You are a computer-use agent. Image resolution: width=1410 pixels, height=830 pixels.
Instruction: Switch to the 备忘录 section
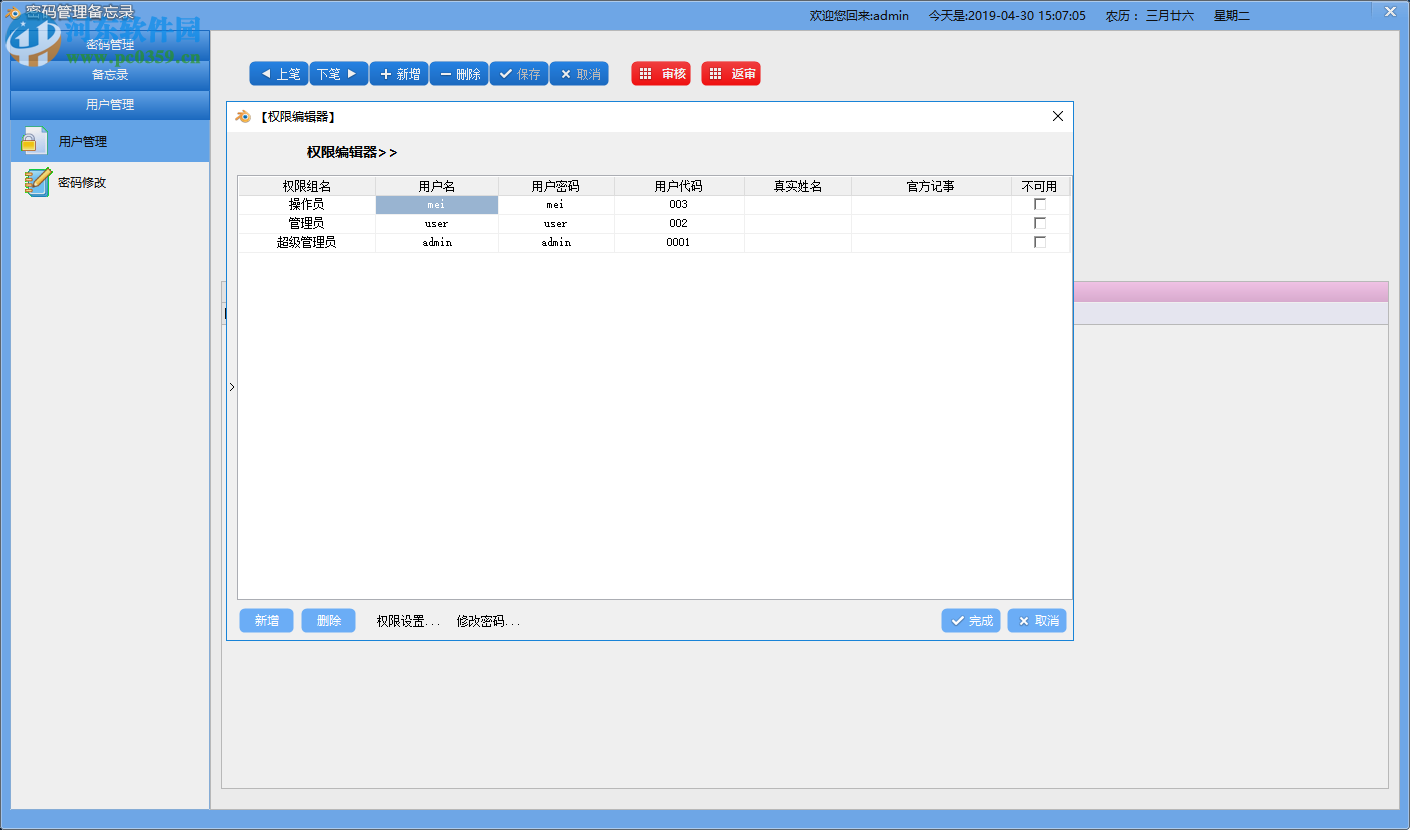click(110, 74)
